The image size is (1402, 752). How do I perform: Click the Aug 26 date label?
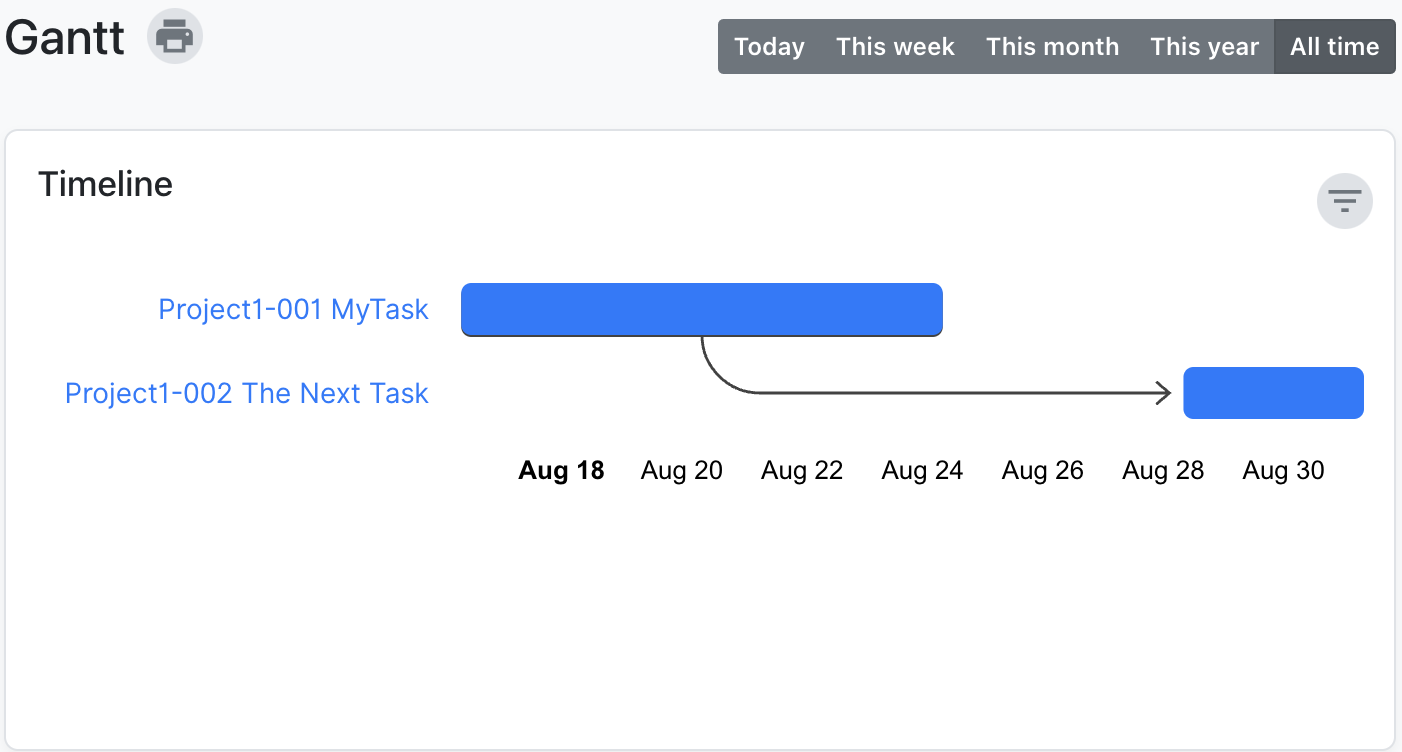(x=1042, y=470)
